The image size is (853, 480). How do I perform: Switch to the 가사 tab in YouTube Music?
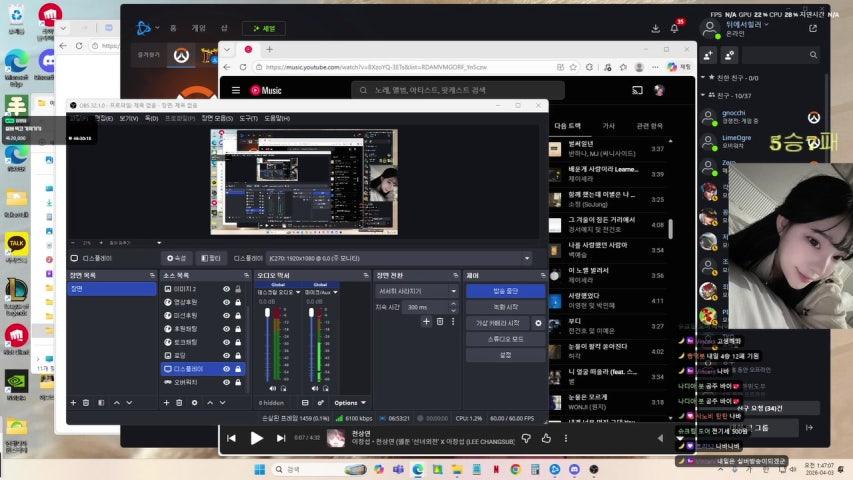pyautogui.click(x=608, y=126)
